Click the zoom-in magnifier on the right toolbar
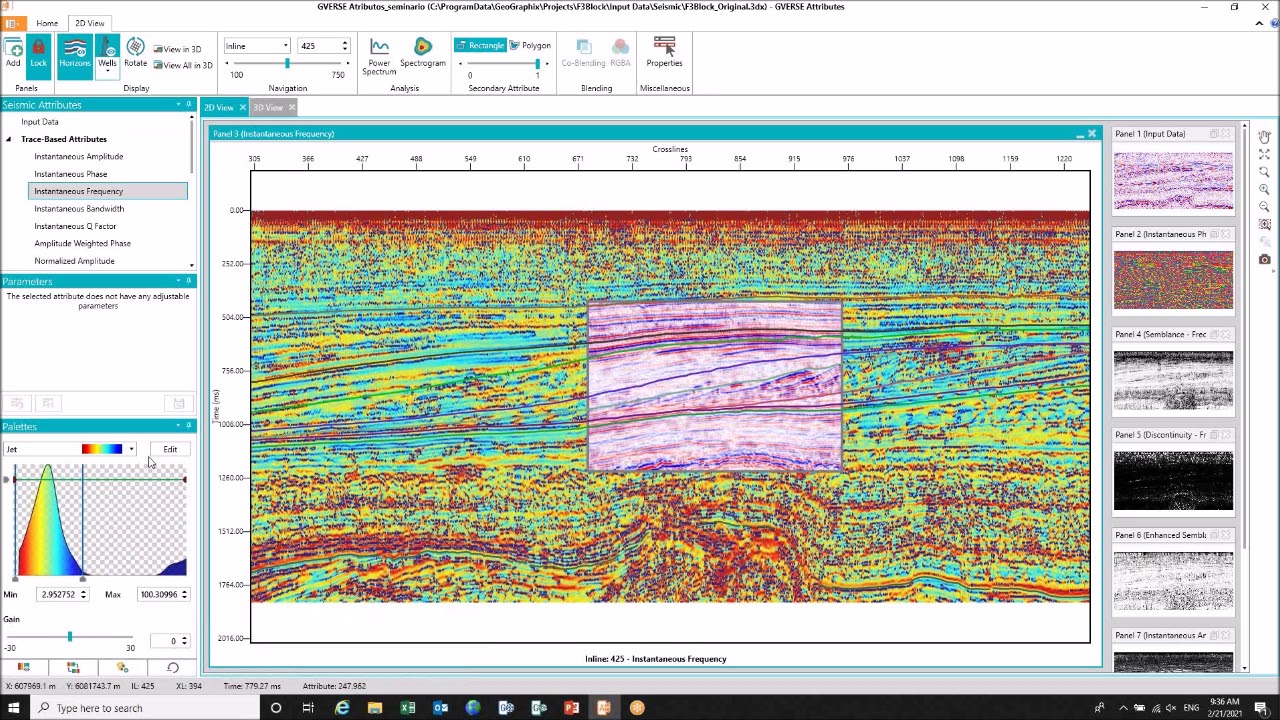 [x=1264, y=188]
